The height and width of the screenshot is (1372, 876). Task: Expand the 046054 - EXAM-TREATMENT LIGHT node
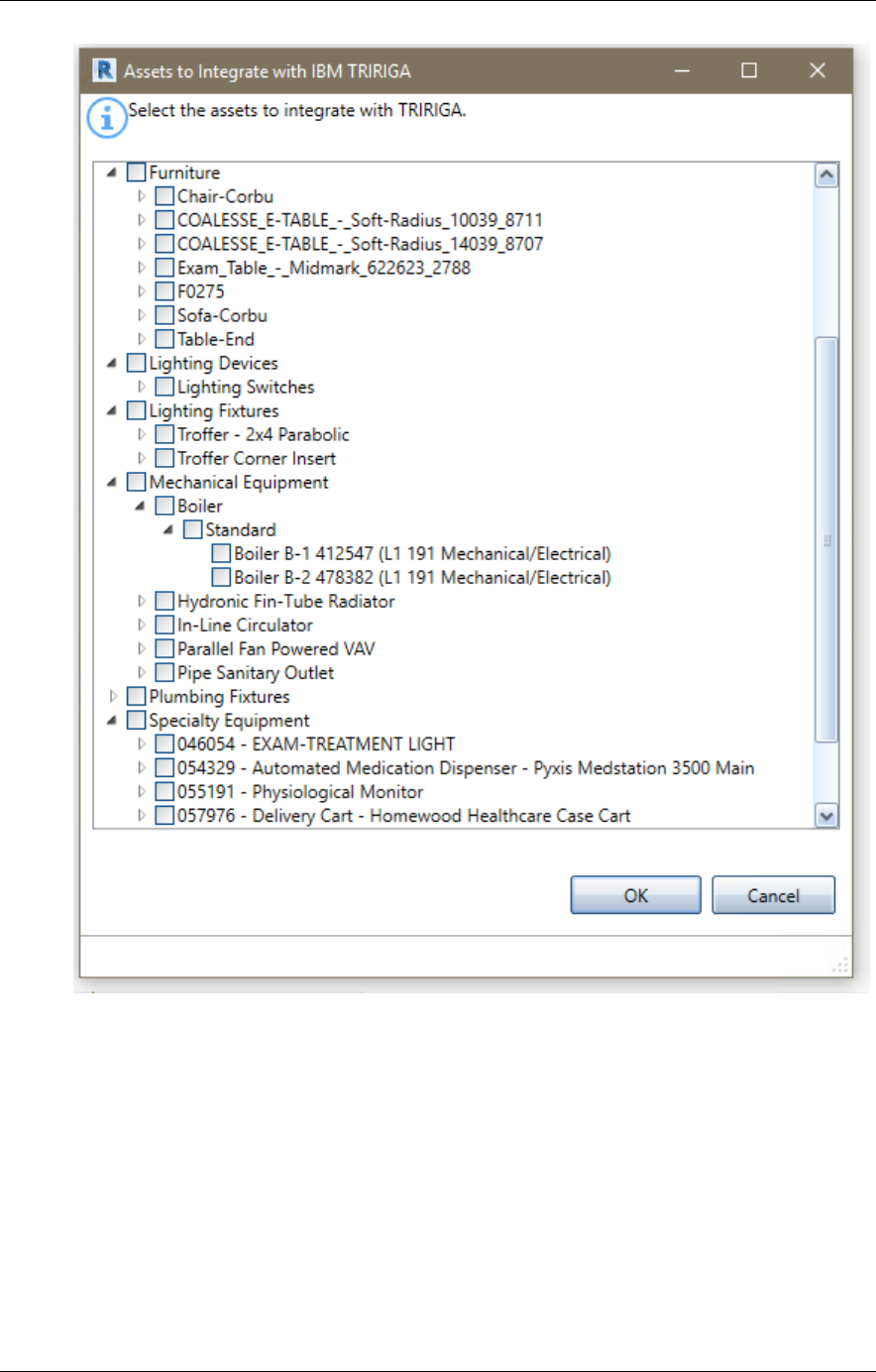[x=142, y=743]
